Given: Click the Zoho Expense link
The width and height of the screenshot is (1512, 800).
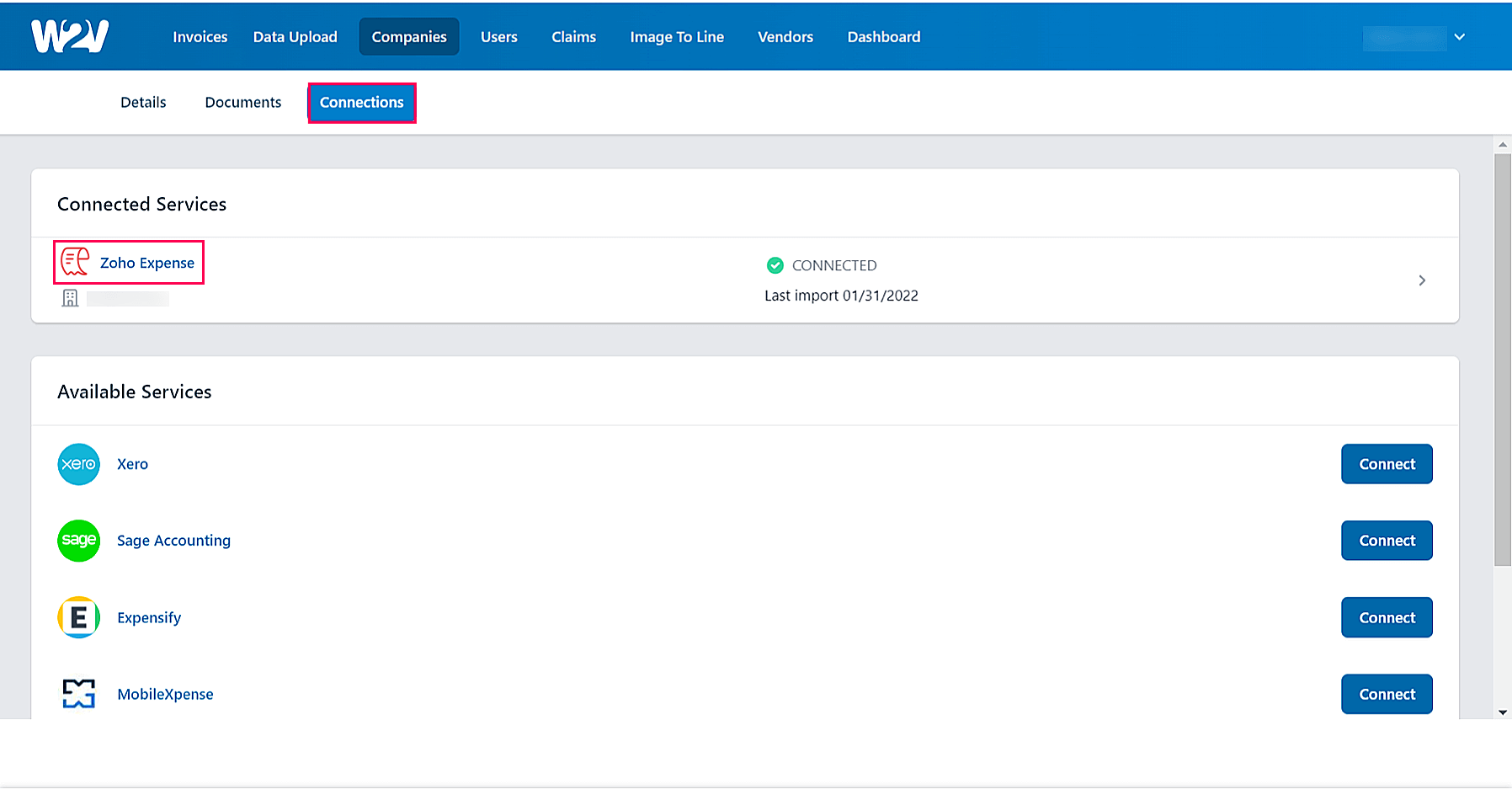Looking at the screenshot, I should click(146, 263).
